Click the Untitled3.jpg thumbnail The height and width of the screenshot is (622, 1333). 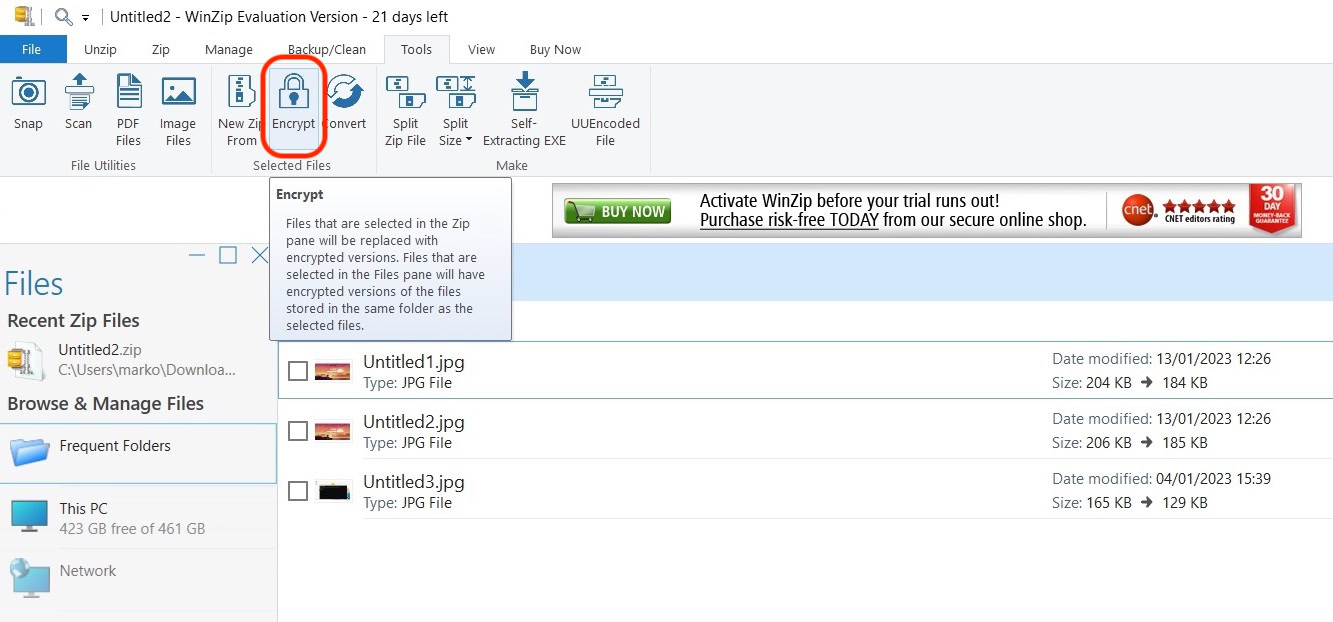[332, 491]
